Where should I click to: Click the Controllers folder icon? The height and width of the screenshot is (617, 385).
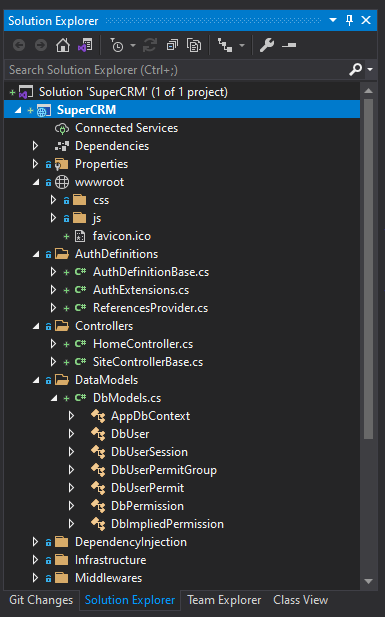tap(62, 326)
